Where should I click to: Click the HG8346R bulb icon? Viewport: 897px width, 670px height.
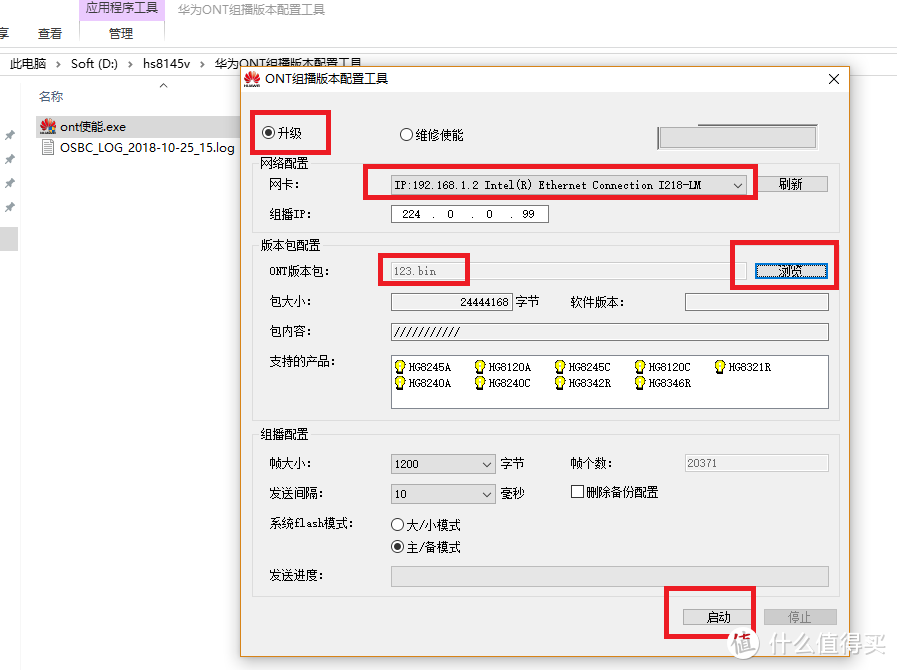(x=640, y=383)
